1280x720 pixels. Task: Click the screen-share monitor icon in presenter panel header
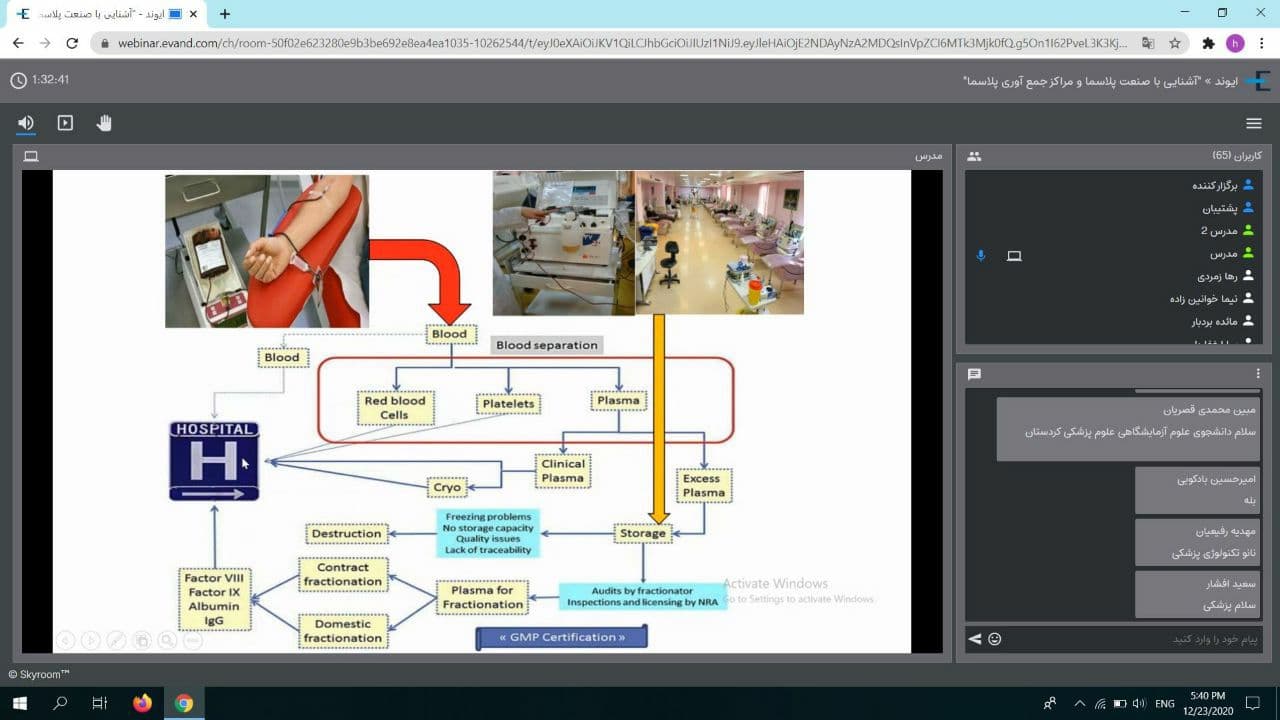pyautogui.click(x=31, y=156)
